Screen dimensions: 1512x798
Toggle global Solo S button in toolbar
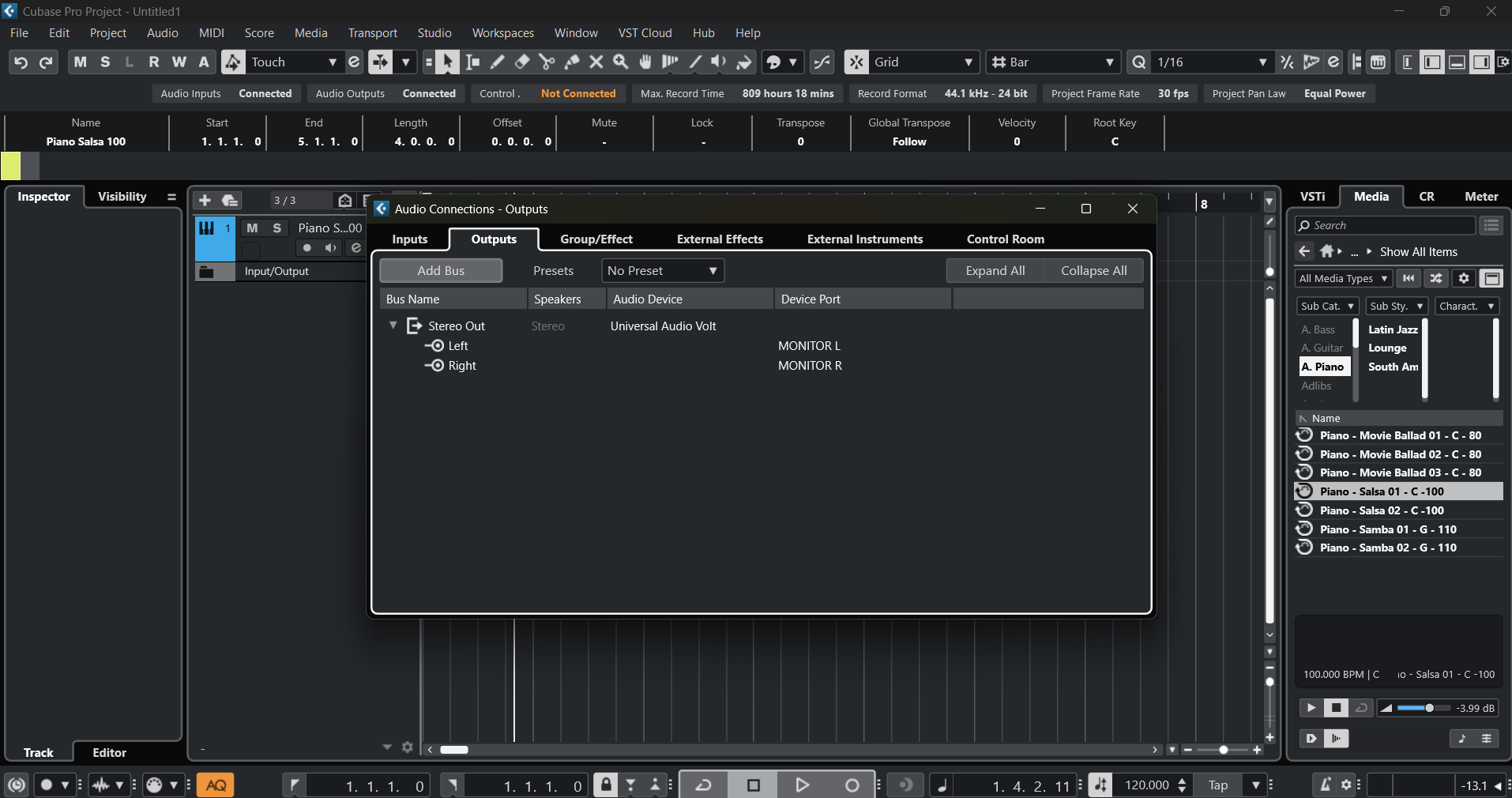click(105, 62)
